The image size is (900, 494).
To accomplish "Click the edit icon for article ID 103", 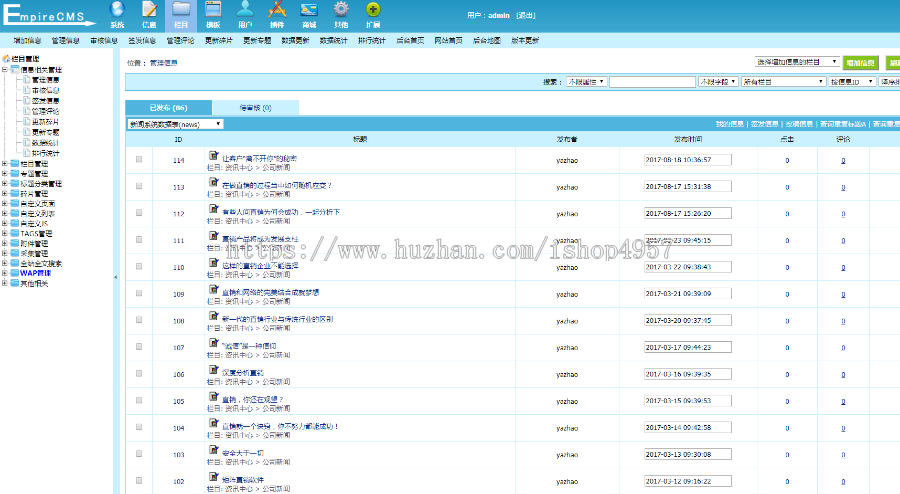I will (x=214, y=450).
